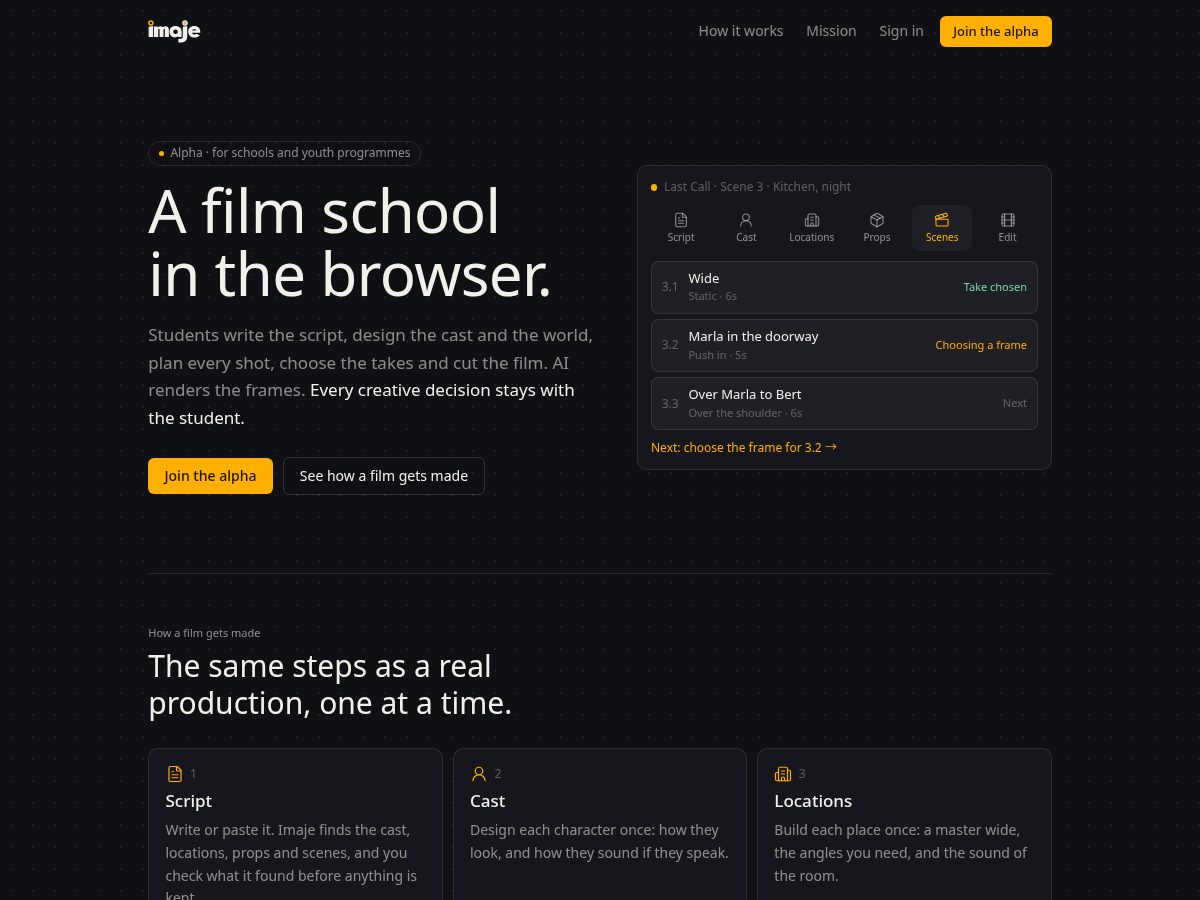The image size is (1200, 900).
Task: Click the Take chosen status
Action: 995,287
